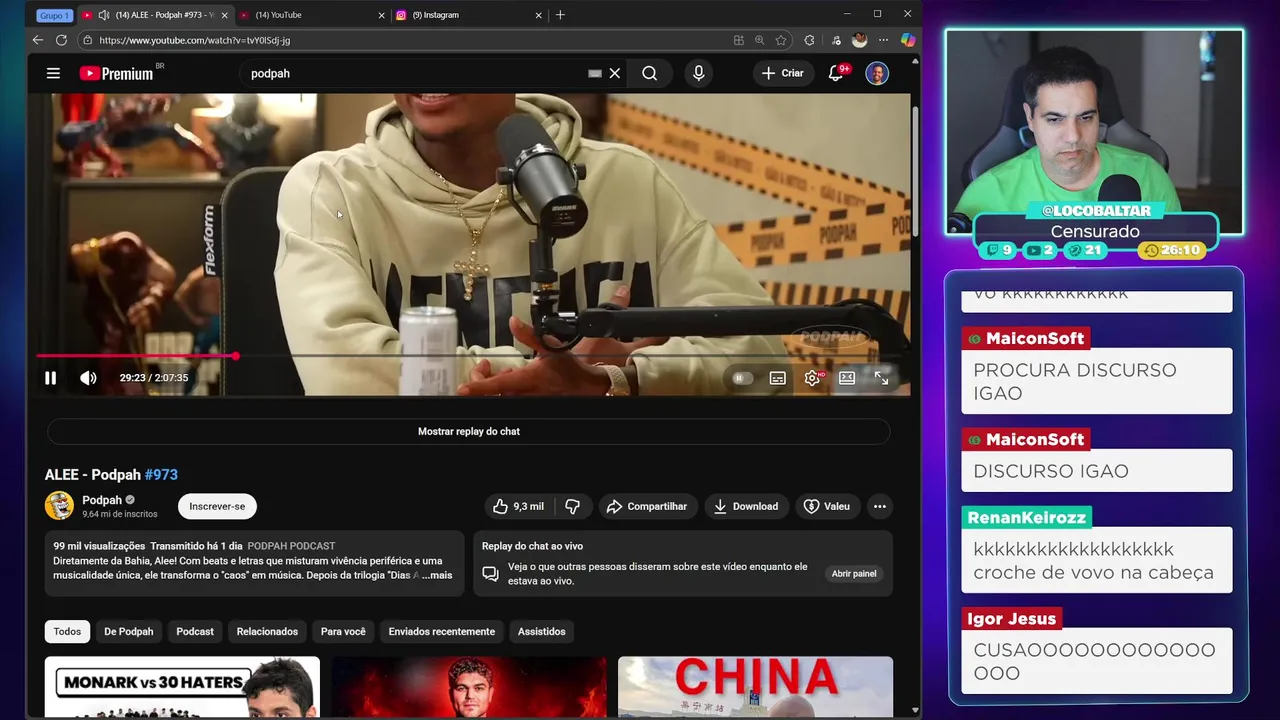Open browser zoom magnifier icon

pos(759,40)
